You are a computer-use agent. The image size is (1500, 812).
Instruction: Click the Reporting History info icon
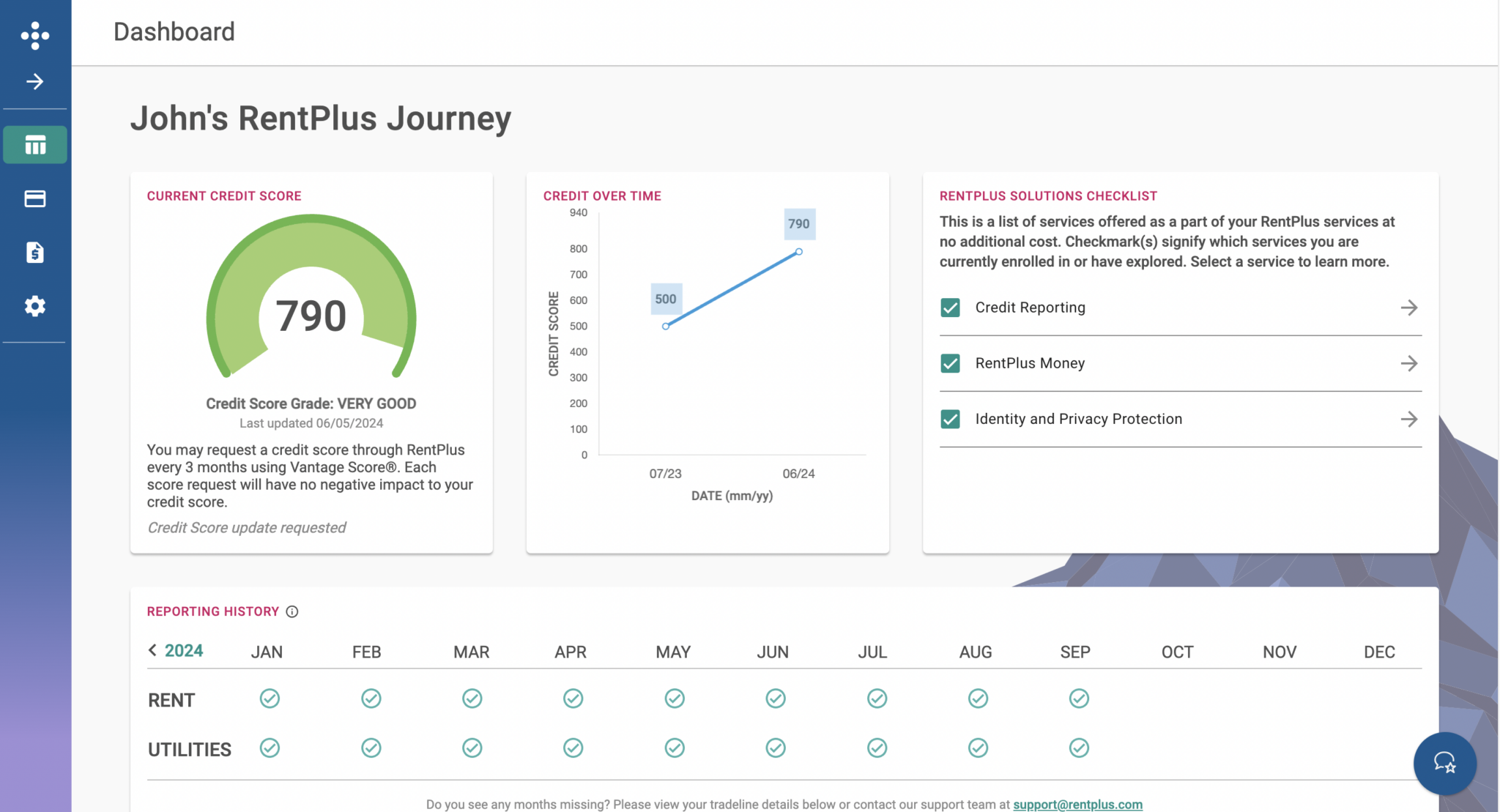point(292,611)
